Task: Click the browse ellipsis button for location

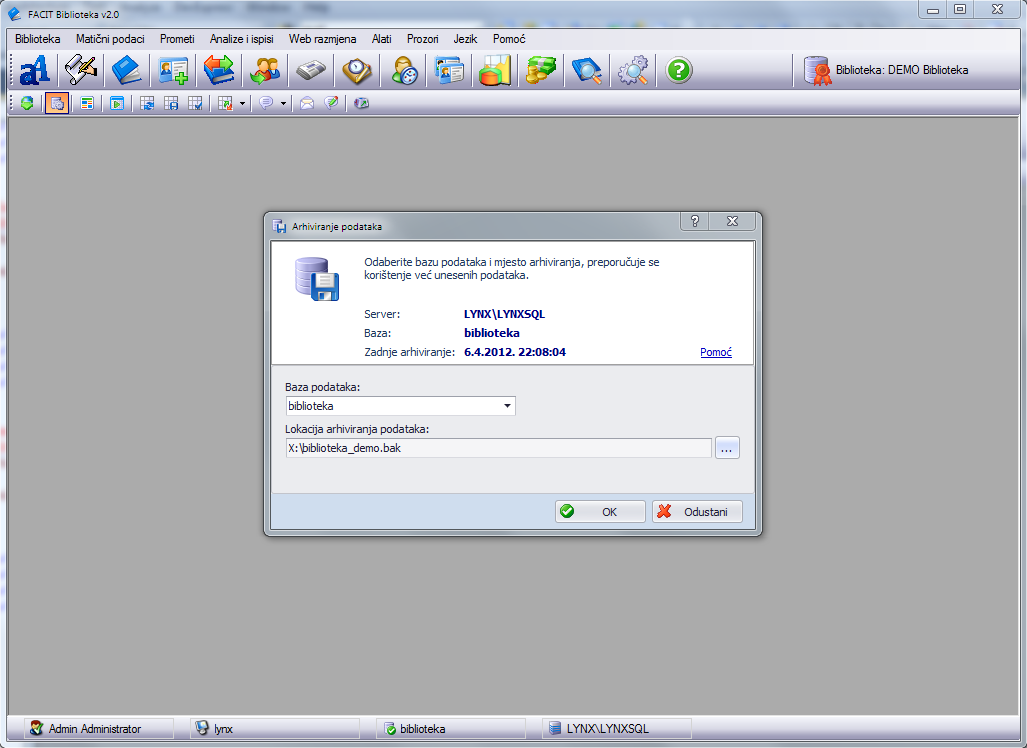Action: click(727, 448)
